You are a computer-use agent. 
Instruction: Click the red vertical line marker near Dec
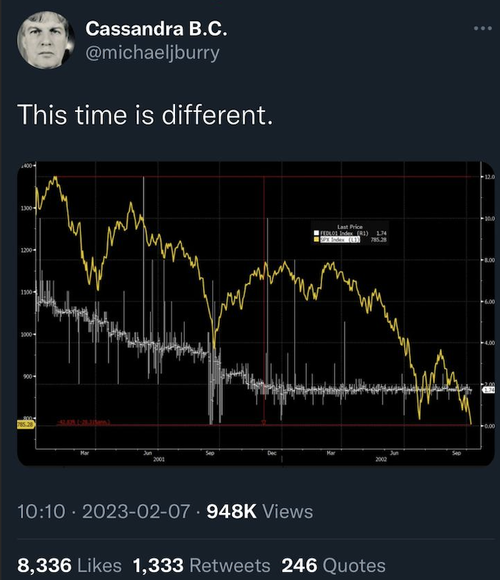pyautogui.click(x=264, y=300)
